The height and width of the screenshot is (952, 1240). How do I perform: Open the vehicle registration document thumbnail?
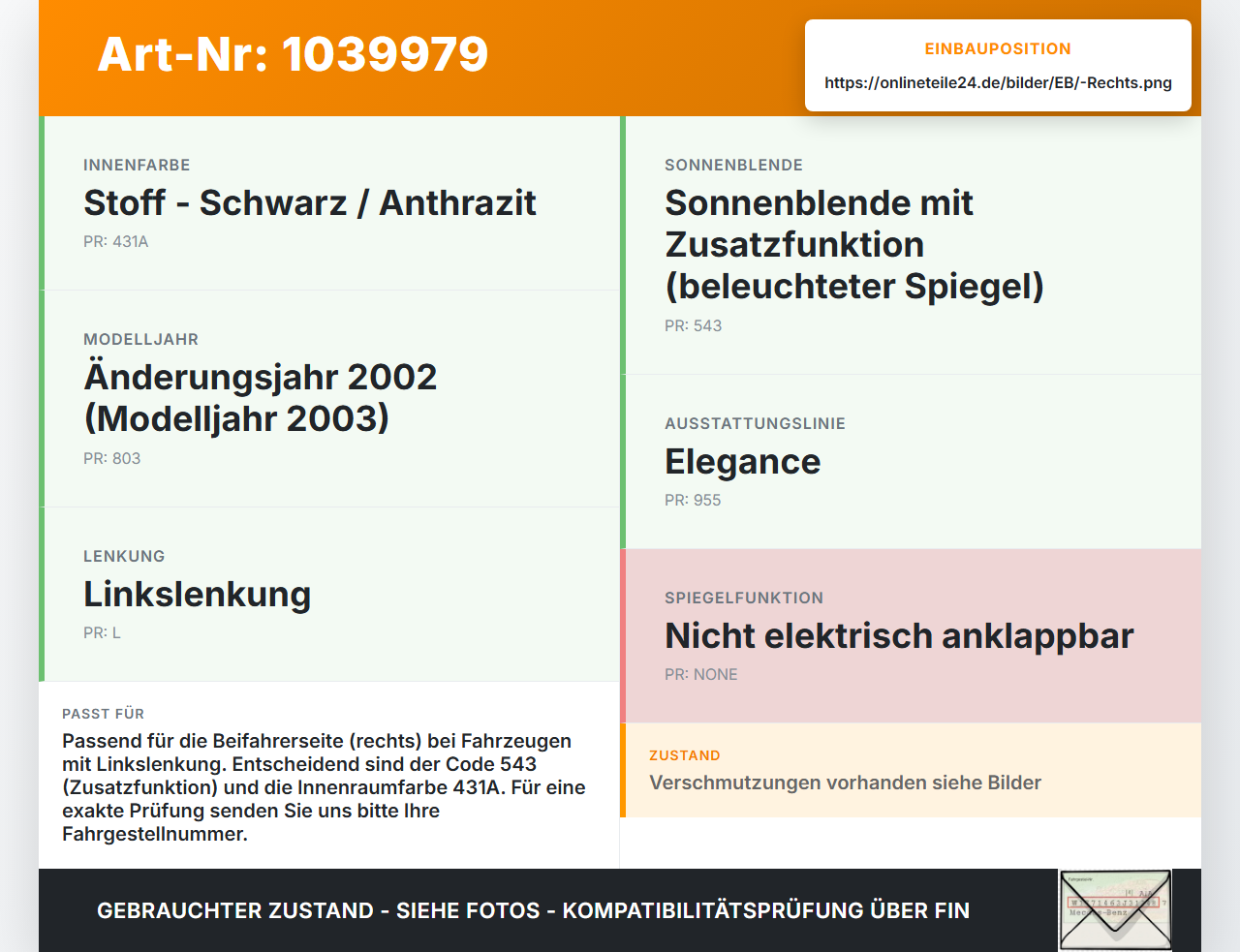click(1115, 909)
